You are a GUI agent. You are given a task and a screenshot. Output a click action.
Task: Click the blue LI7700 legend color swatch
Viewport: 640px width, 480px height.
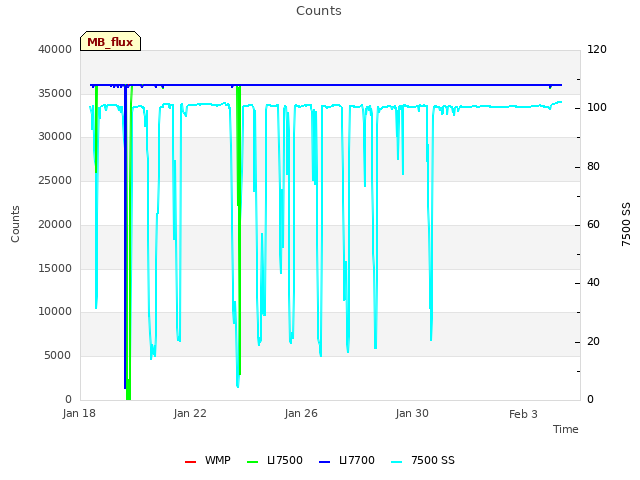[x=324, y=462]
